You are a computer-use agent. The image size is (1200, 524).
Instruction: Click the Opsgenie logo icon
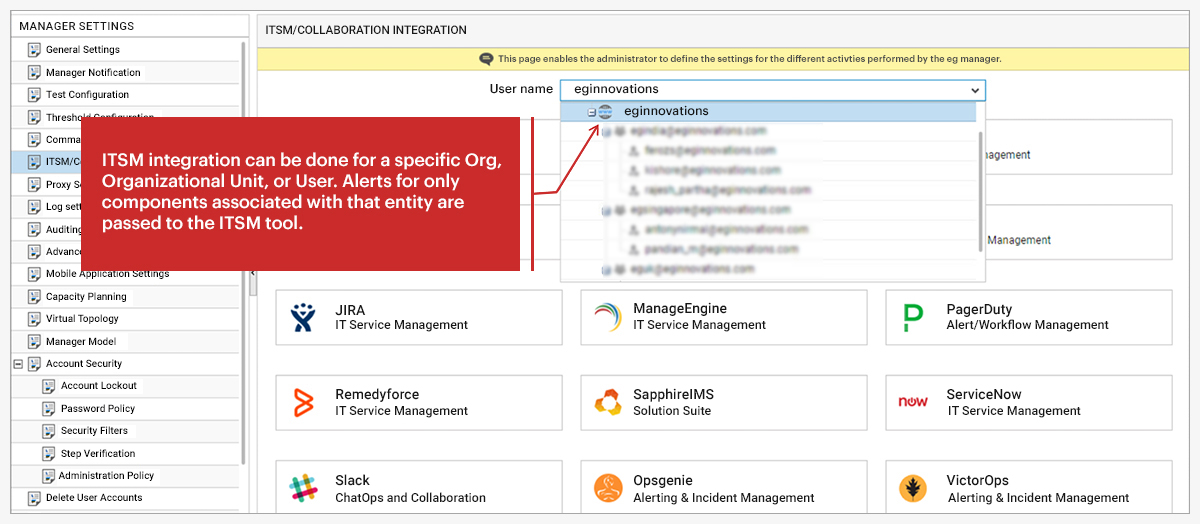coord(607,488)
